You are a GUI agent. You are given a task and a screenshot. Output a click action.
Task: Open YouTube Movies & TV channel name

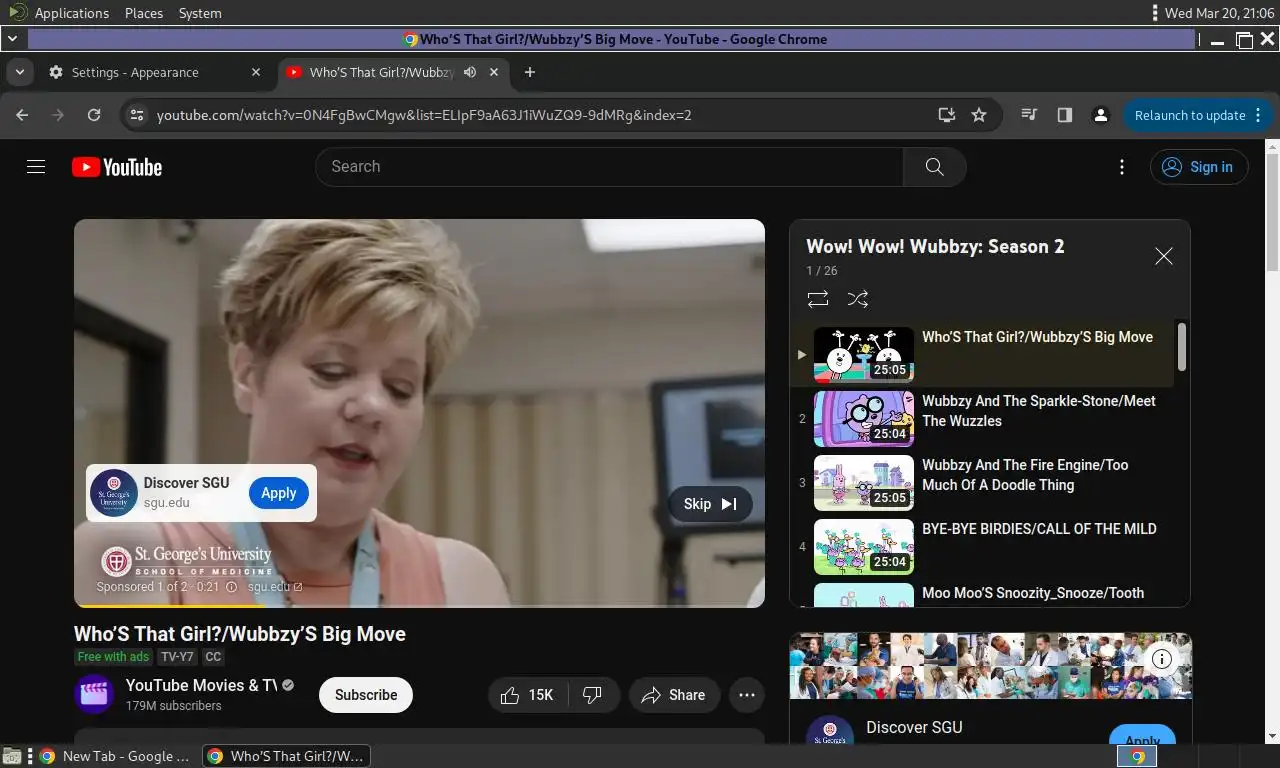(x=201, y=685)
